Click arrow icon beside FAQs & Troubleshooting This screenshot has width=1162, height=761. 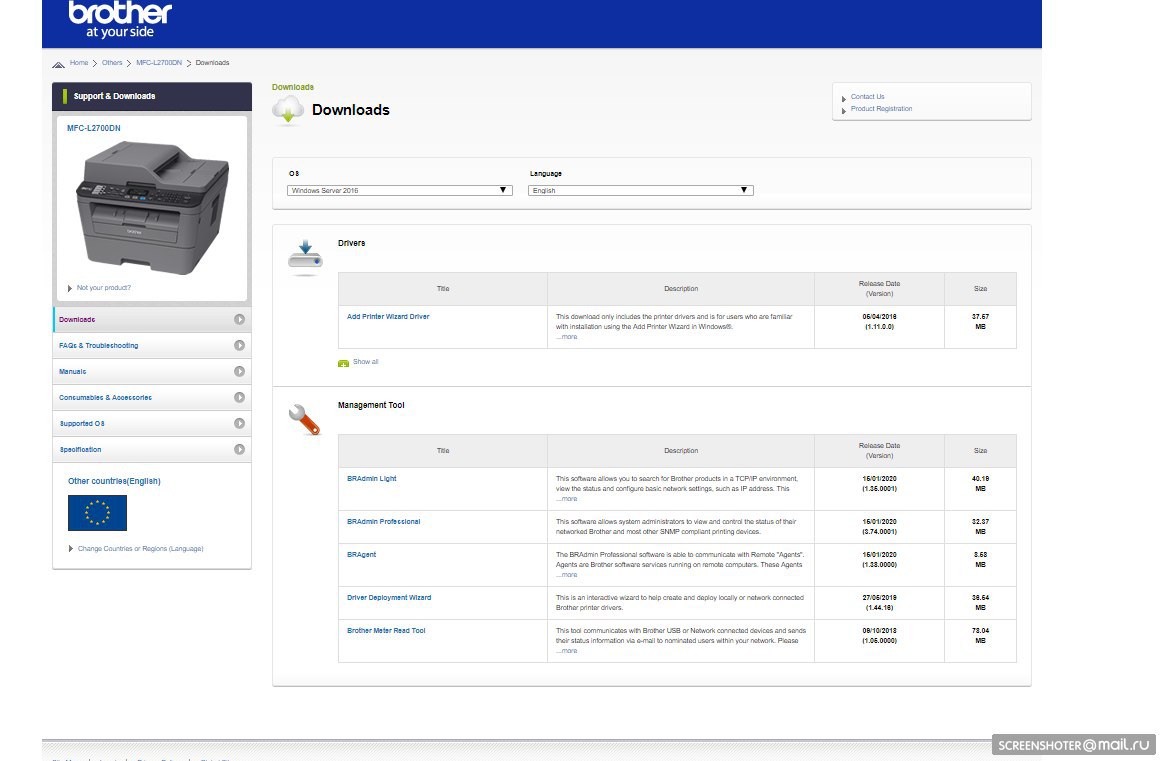click(x=239, y=345)
